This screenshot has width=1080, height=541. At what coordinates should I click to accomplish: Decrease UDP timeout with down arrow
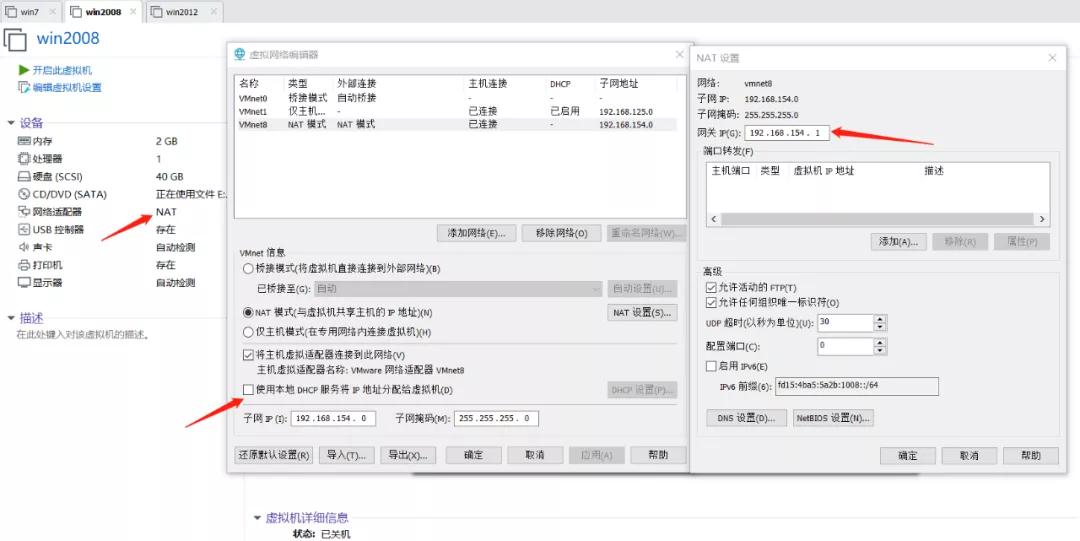881,327
